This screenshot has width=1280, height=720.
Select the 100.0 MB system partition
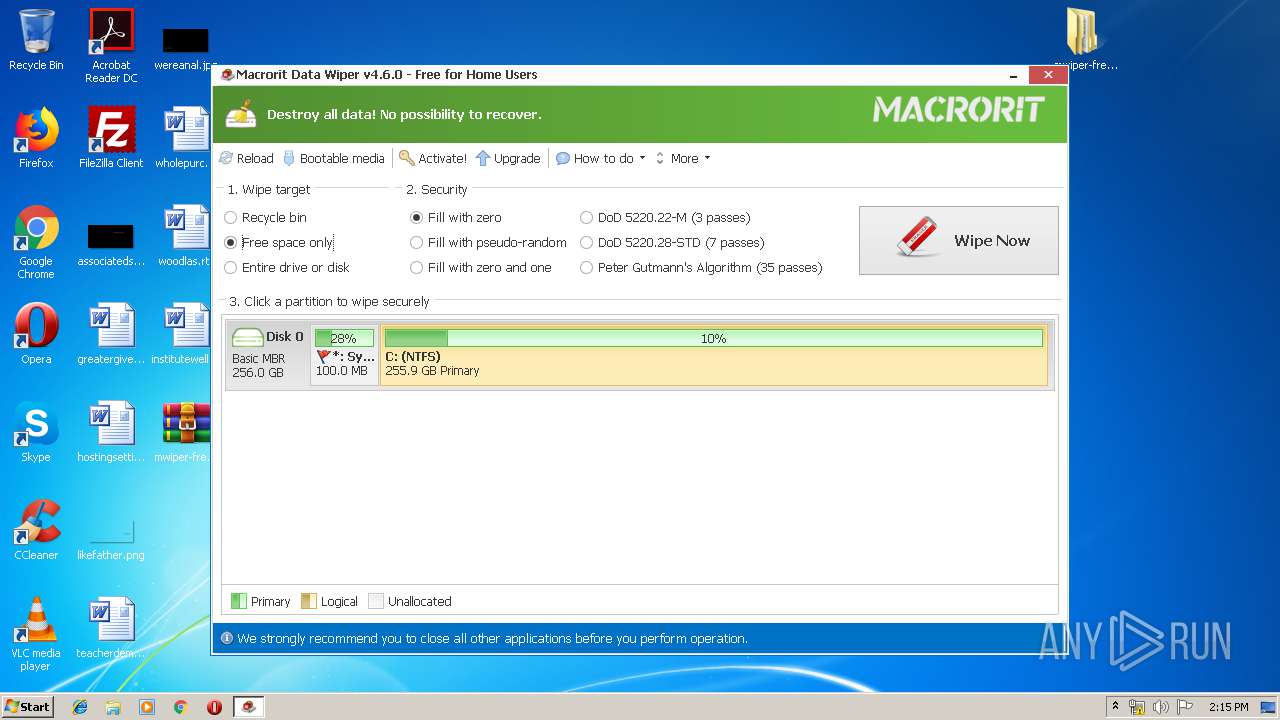click(344, 354)
